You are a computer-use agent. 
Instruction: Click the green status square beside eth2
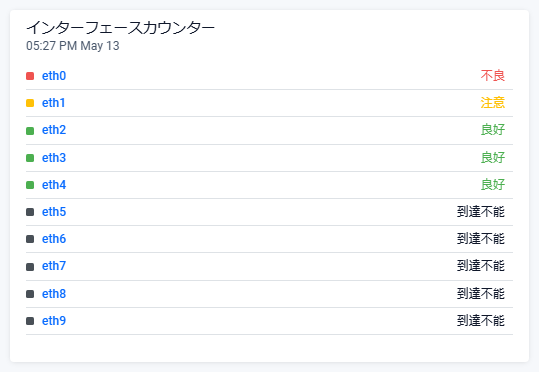[30, 131]
